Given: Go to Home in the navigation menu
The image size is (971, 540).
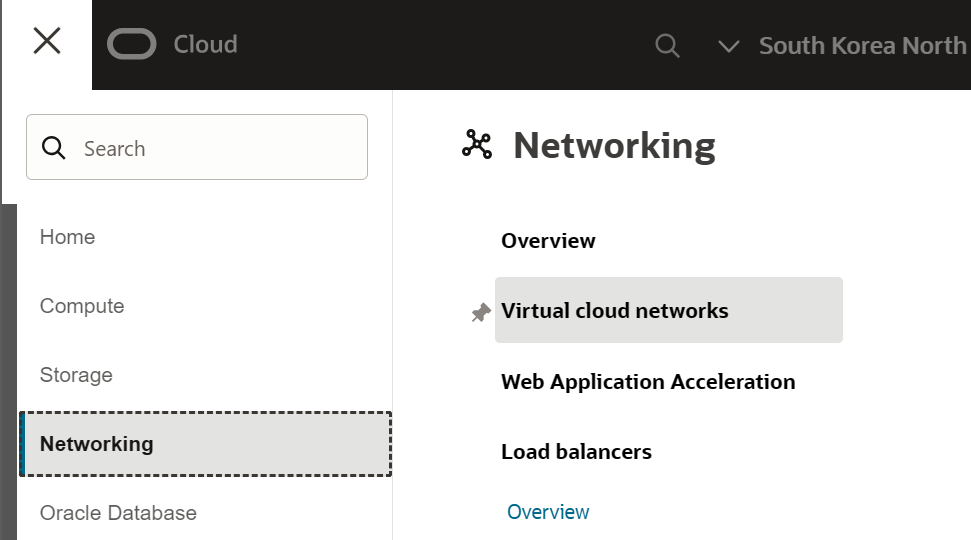Looking at the screenshot, I should (67, 237).
